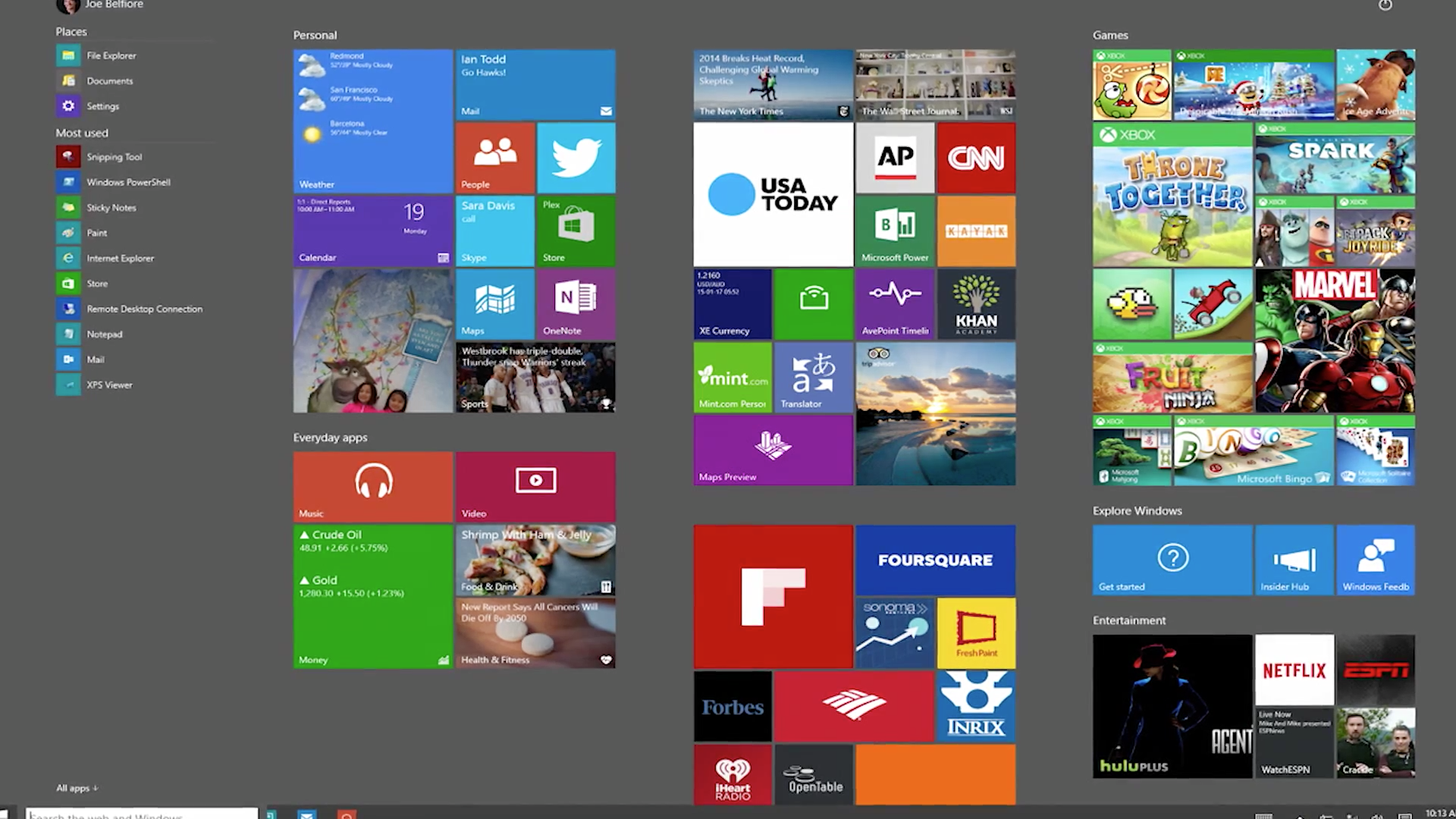
Task: Open the Foursquare tile
Action: (x=935, y=560)
